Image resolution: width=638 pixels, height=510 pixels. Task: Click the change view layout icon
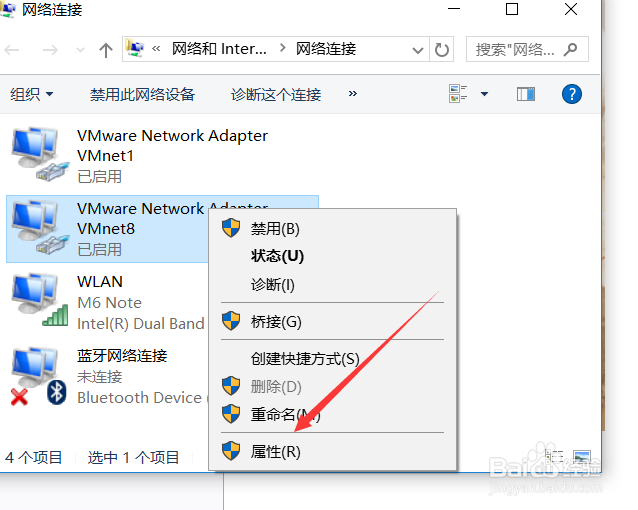(458, 94)
